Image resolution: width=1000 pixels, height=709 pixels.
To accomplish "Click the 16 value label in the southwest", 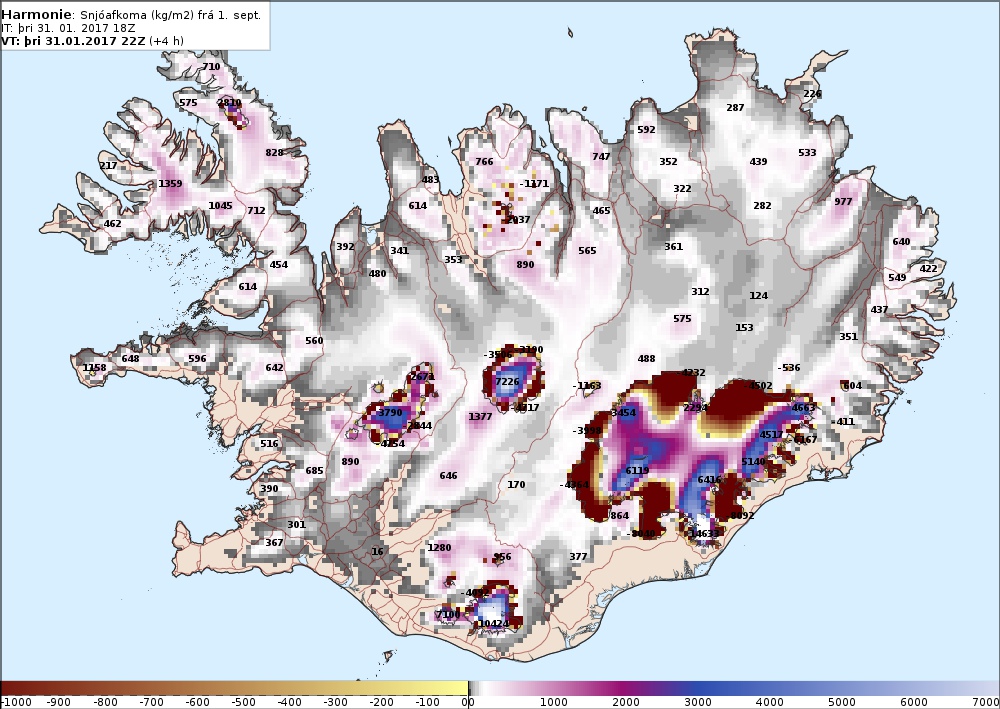I will [x=378, y=551].
